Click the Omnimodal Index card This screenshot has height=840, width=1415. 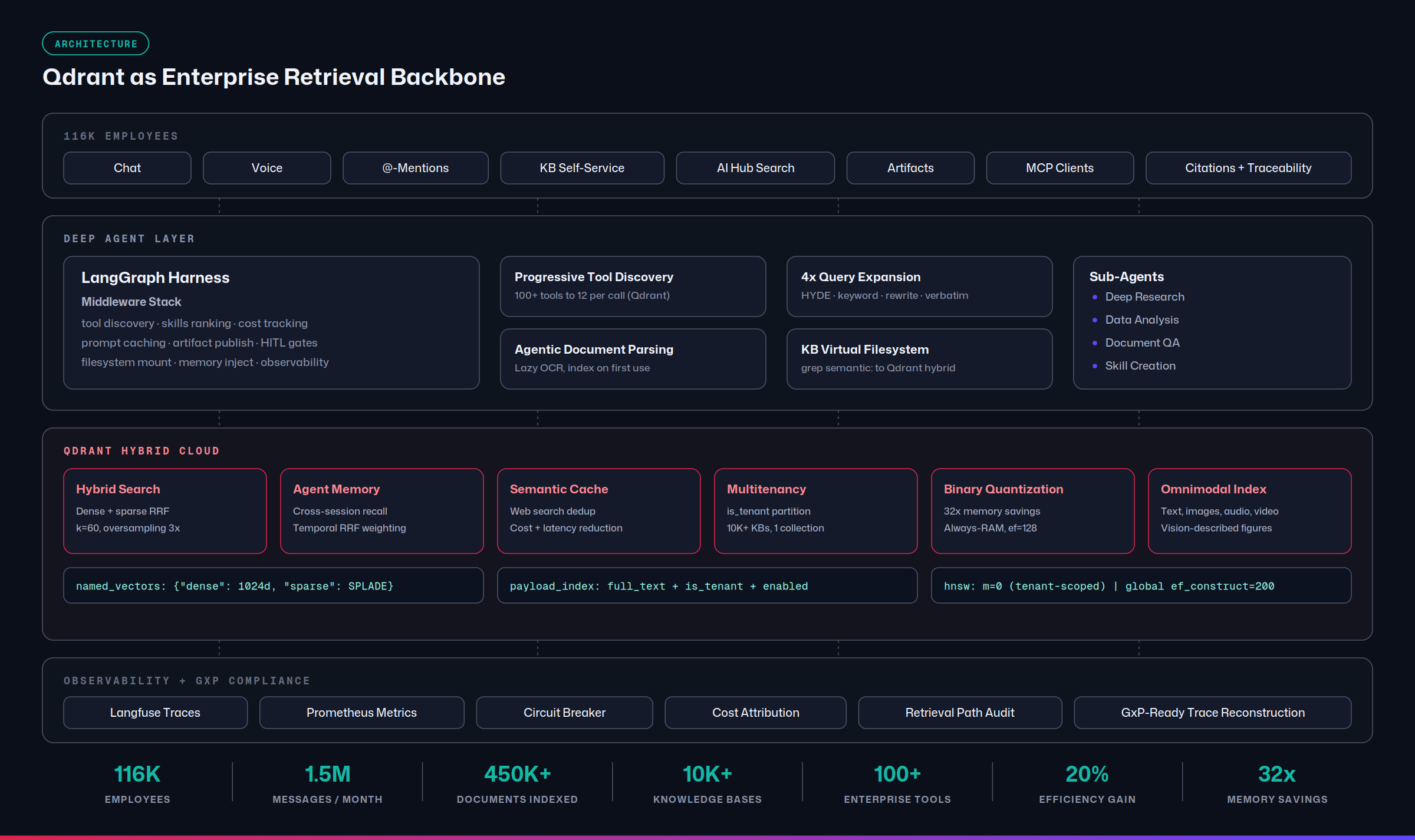pyautogui.click(x=1250, y=511)
